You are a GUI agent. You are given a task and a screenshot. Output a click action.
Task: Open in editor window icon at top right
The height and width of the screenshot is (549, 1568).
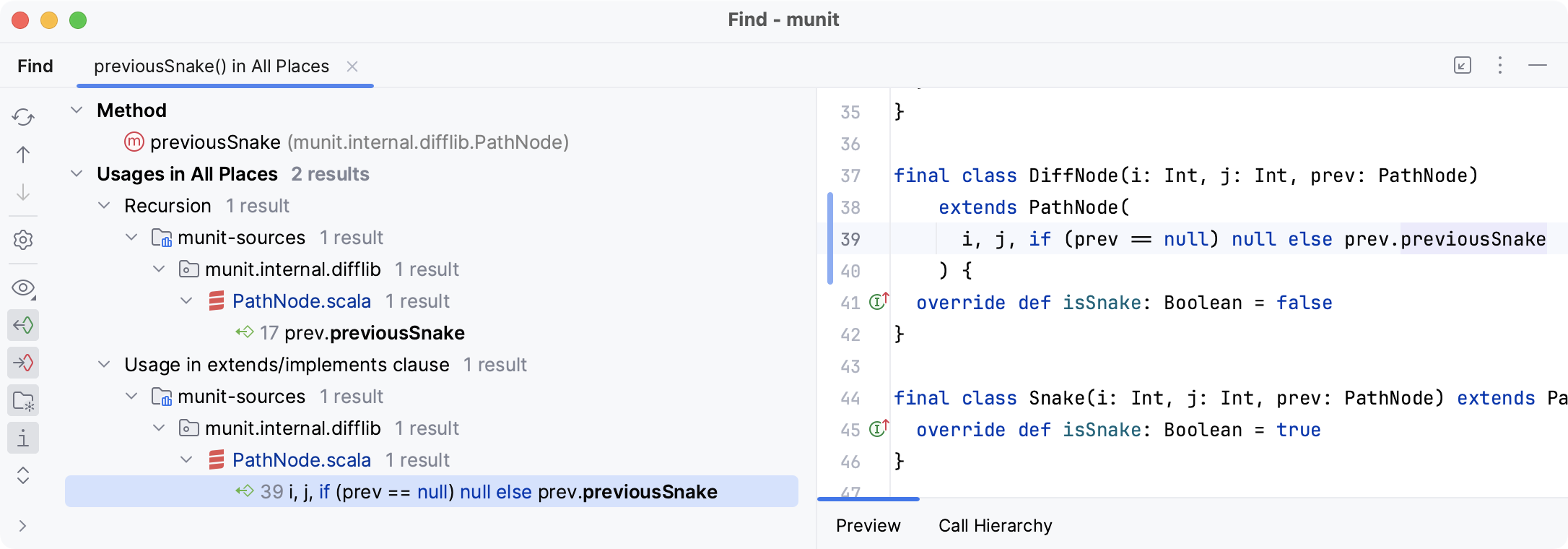pos(1462,66)
